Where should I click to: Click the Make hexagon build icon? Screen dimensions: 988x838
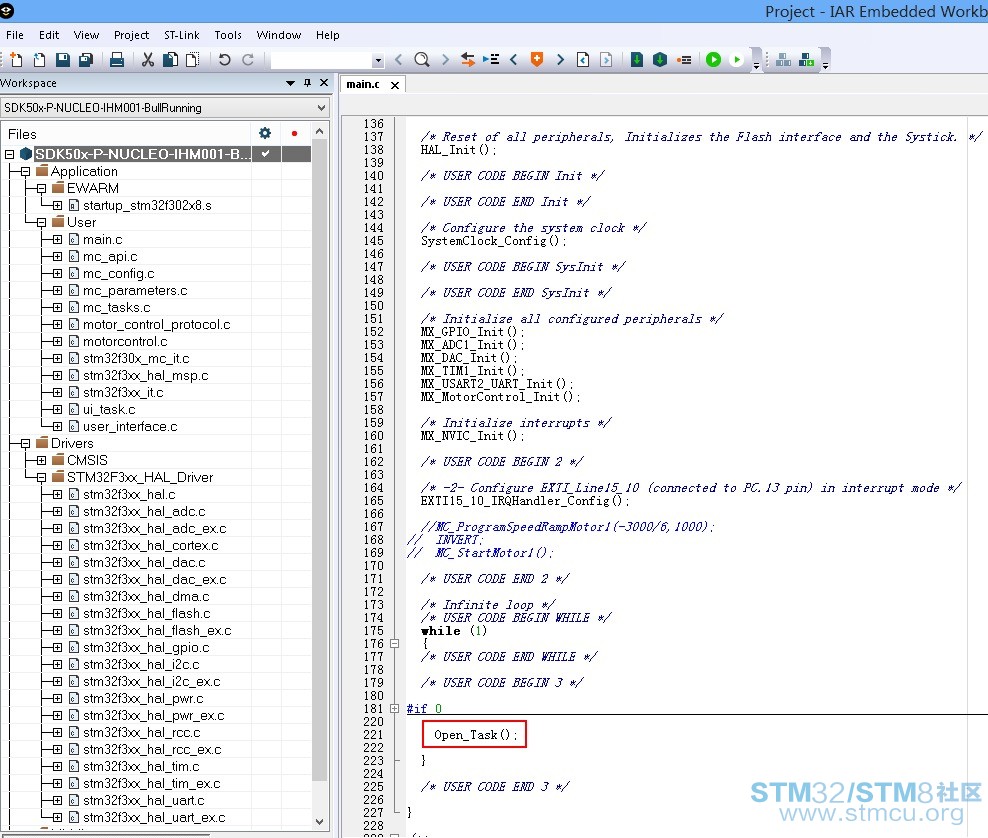(660, 60)
